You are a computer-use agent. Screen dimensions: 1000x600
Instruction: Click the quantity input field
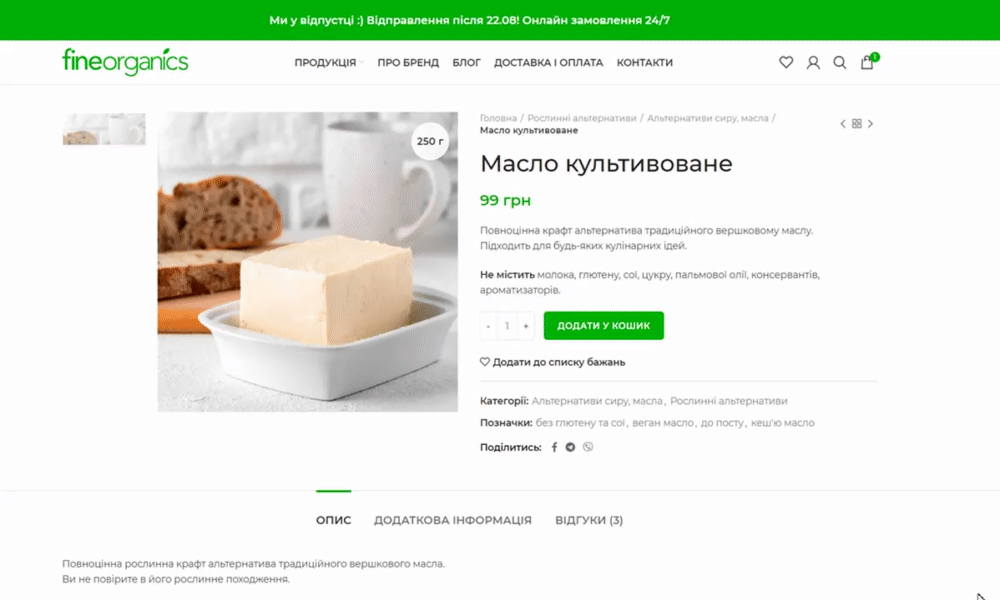pyautogui.click(x=507, y=326)
